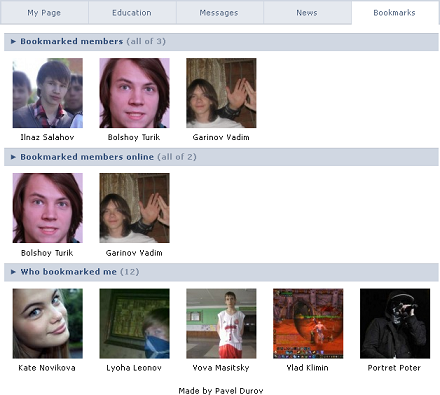This screenshot has width=440, height=395.
Task: Open Garinov Vadim's photo in online section
Action: [x=134, y=208]
